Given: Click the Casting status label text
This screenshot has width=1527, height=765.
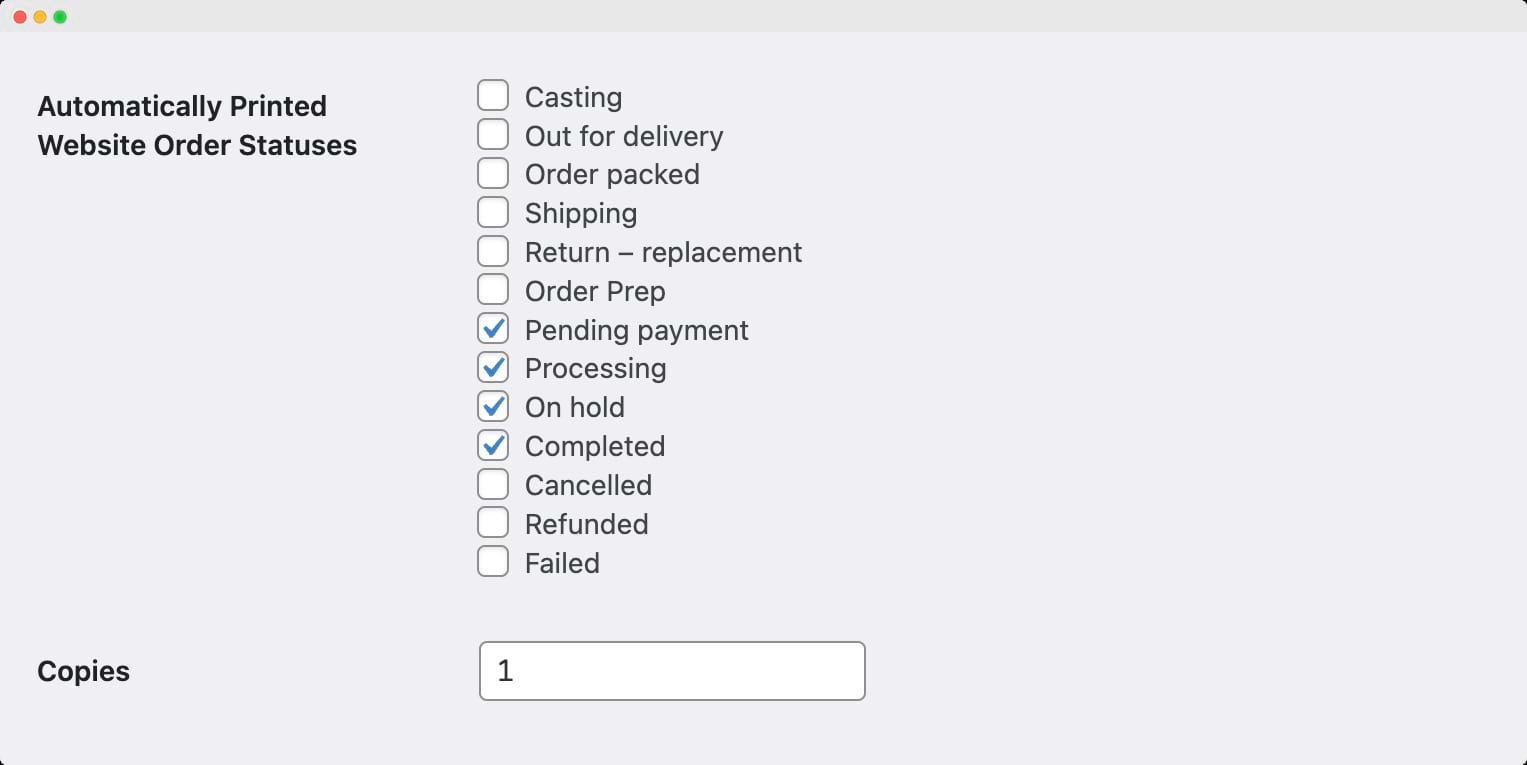Looking at the screenshot, I should click(573, 97).
